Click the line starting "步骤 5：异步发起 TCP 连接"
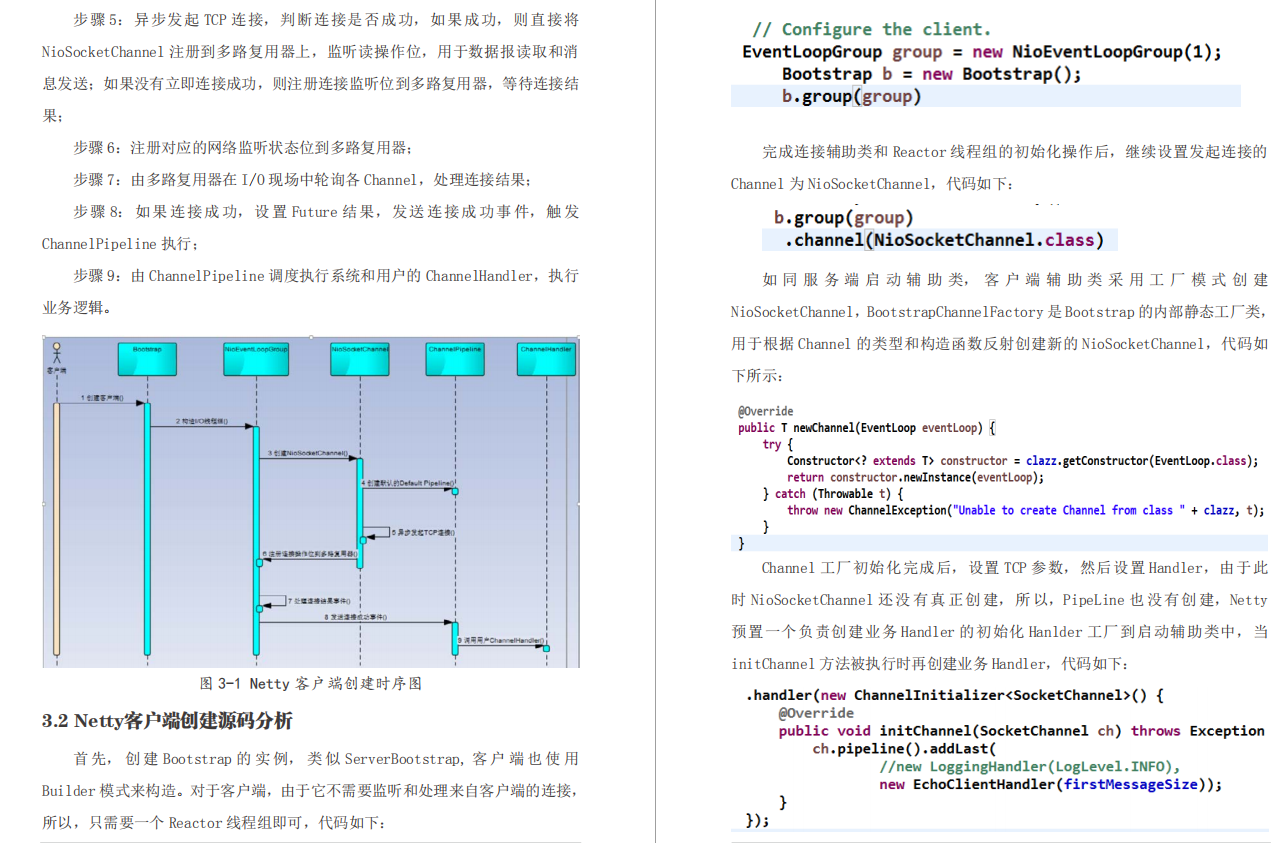This screenshot has height=843, width=1287. (326, 20)
